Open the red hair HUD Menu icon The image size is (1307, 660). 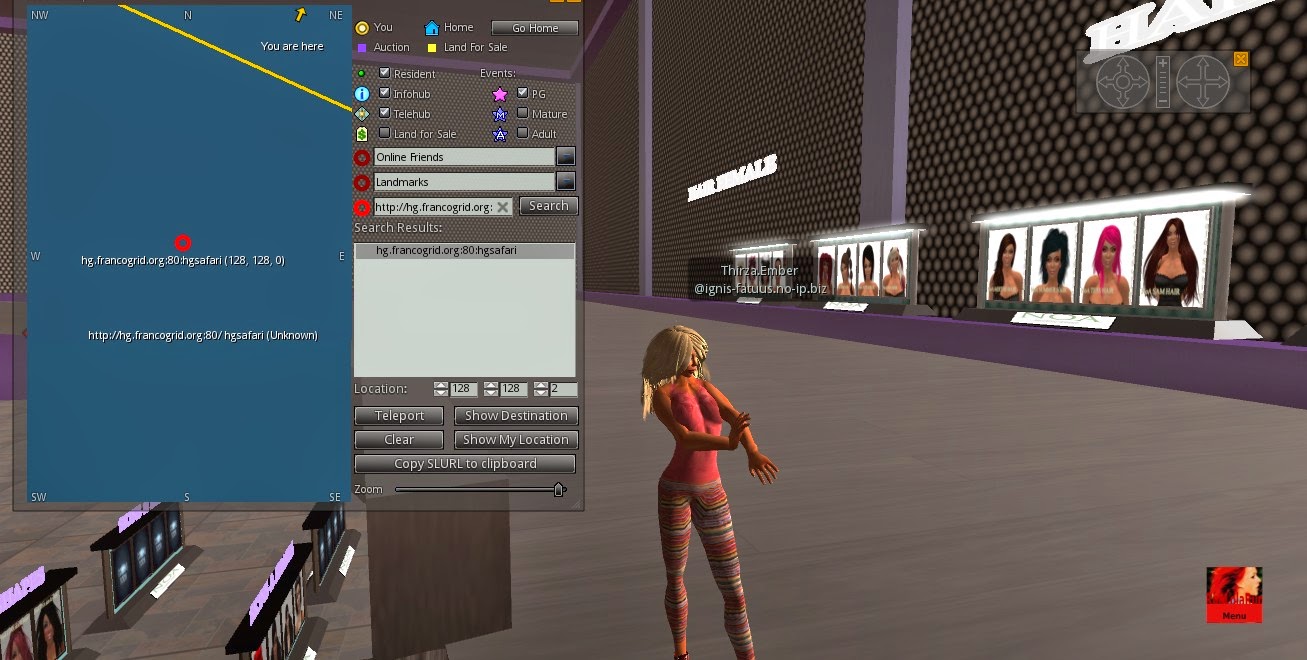coord(1234,595)
